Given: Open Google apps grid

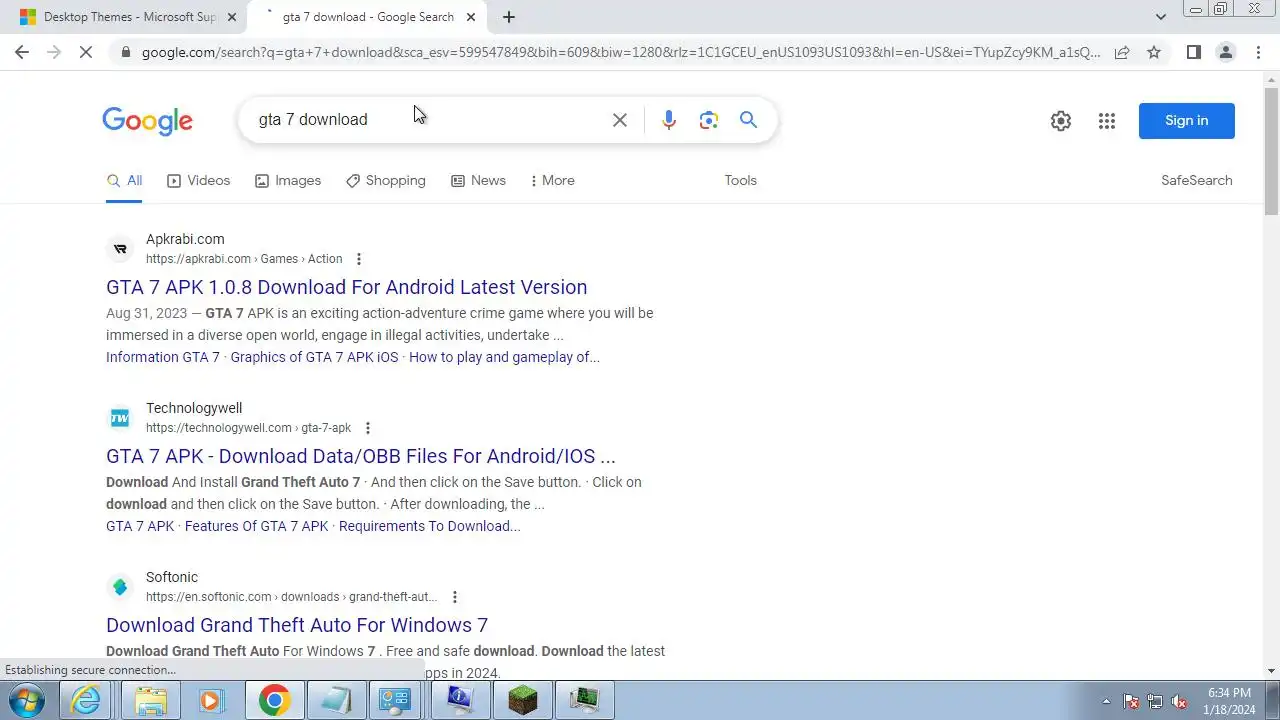Looking at the screenshot, I should (x=1106, y=121).
